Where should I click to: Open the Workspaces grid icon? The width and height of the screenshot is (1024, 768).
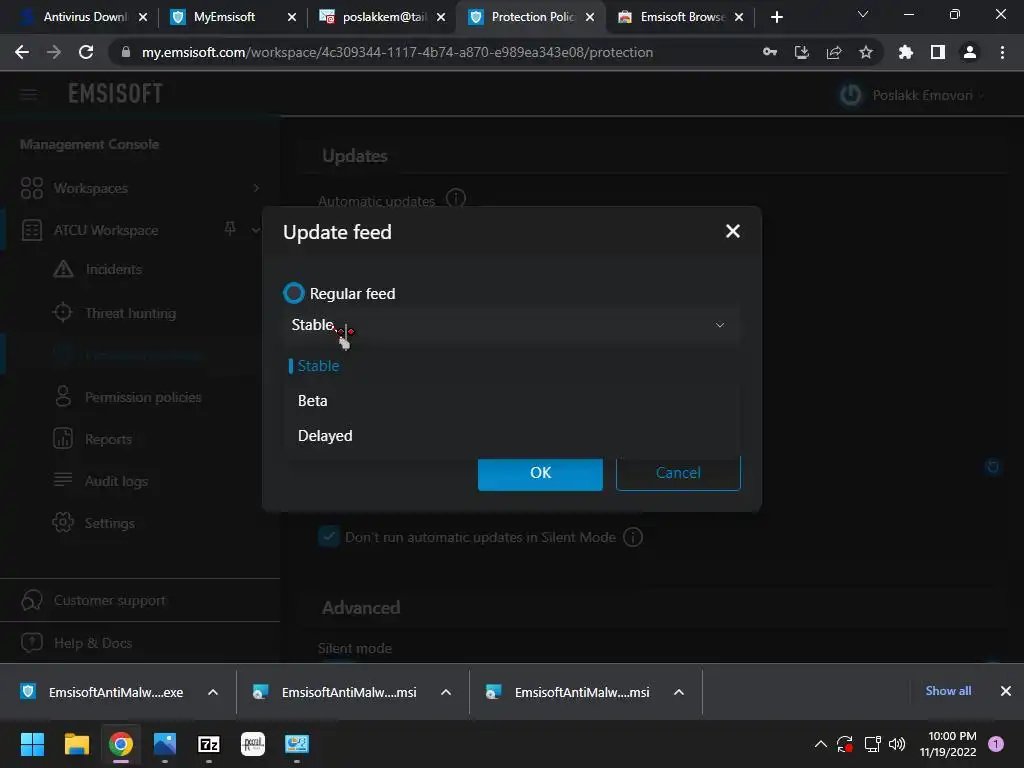[x=32, y=188]
